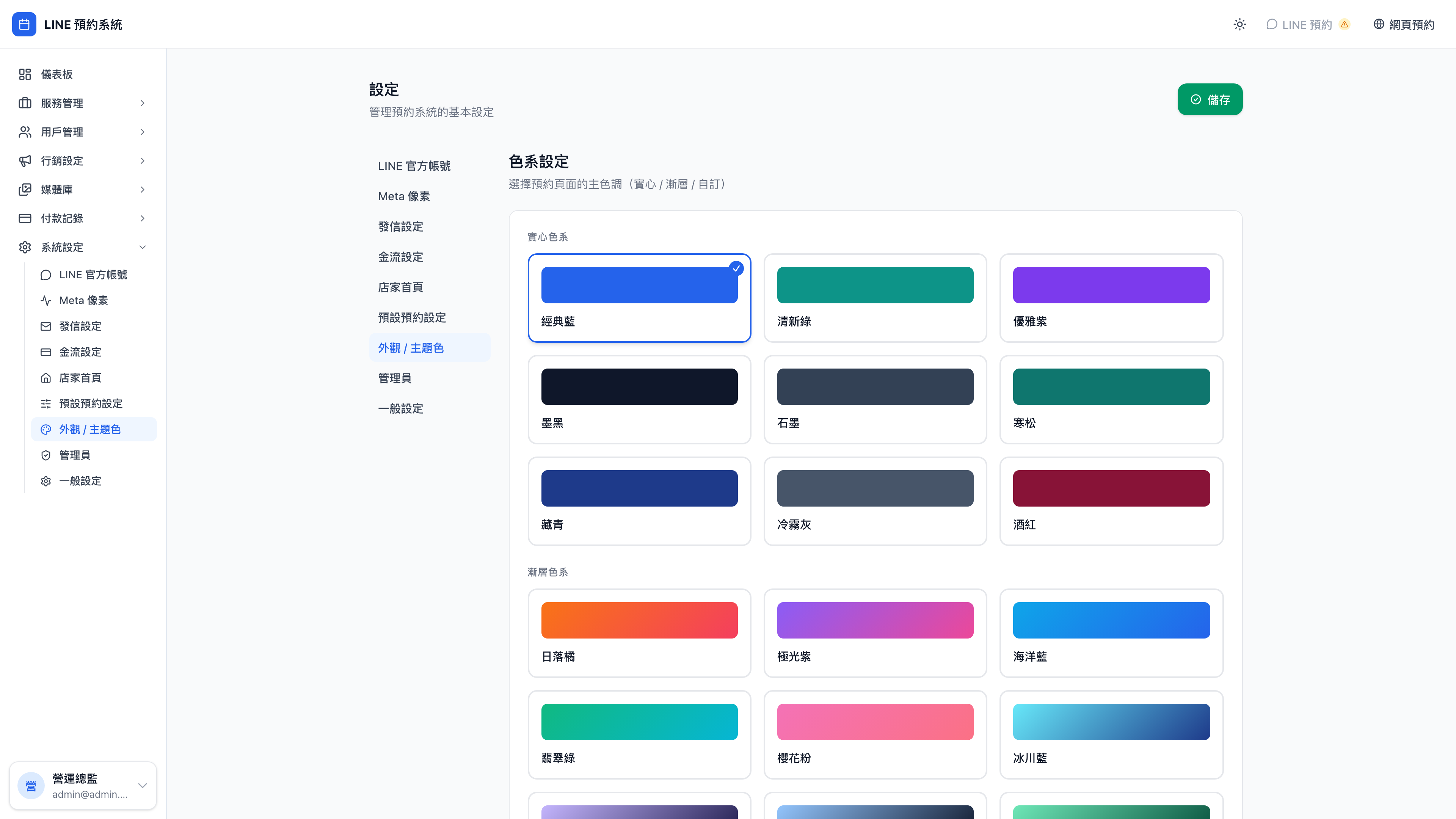
Task: Click the 營 user avatar icon
Action: (x=31, y=786)
